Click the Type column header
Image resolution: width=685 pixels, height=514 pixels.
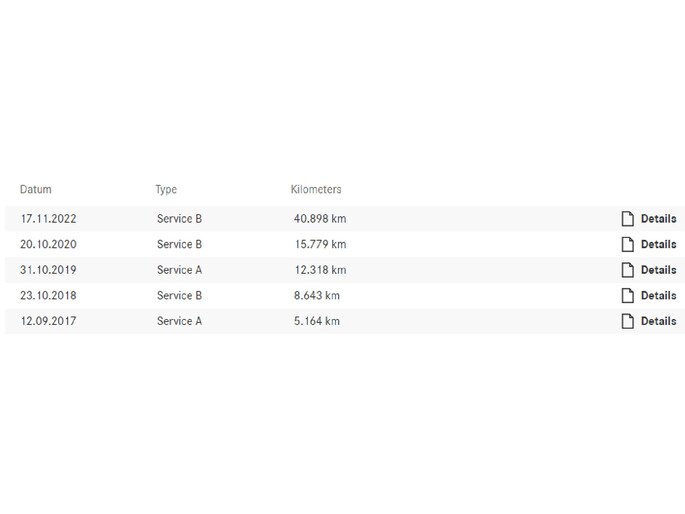(166, 190)
